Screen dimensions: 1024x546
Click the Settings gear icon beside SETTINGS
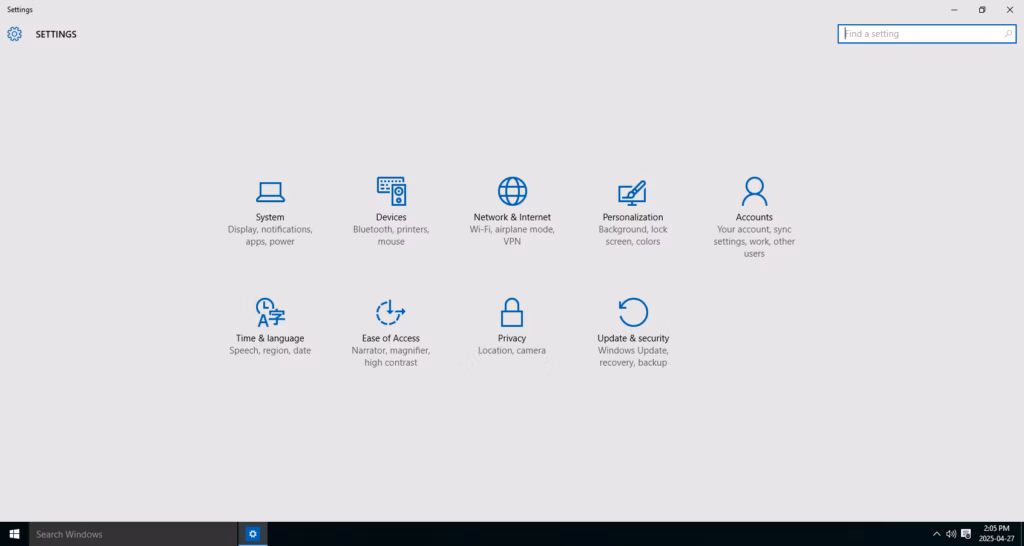coord(14,34)
